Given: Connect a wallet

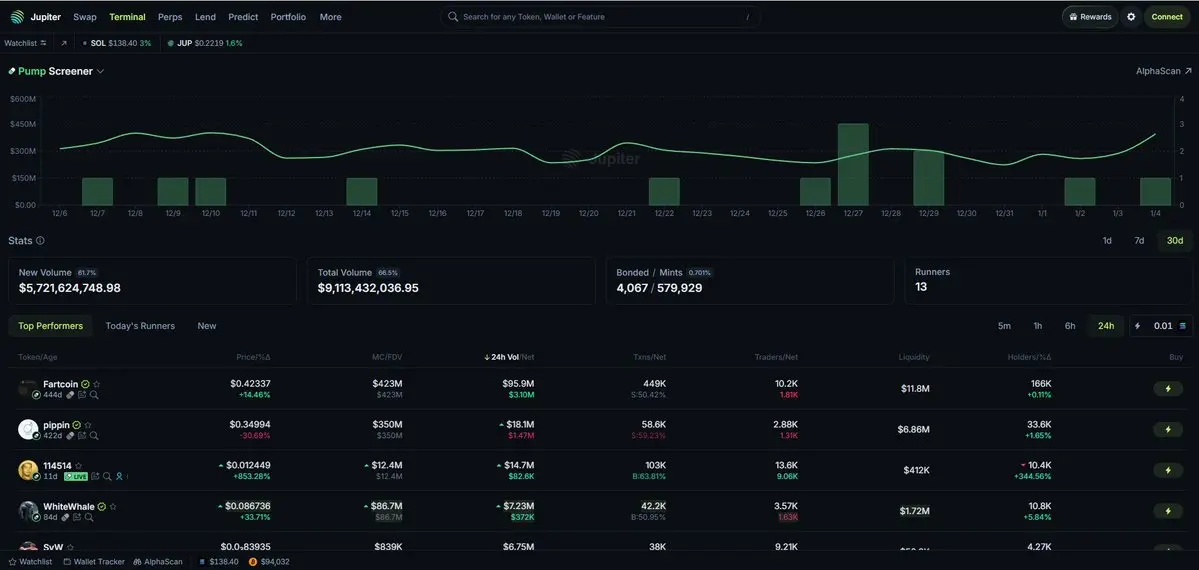Looking at the screenshot, I should pyautogui.click(x=1167, y=17).
